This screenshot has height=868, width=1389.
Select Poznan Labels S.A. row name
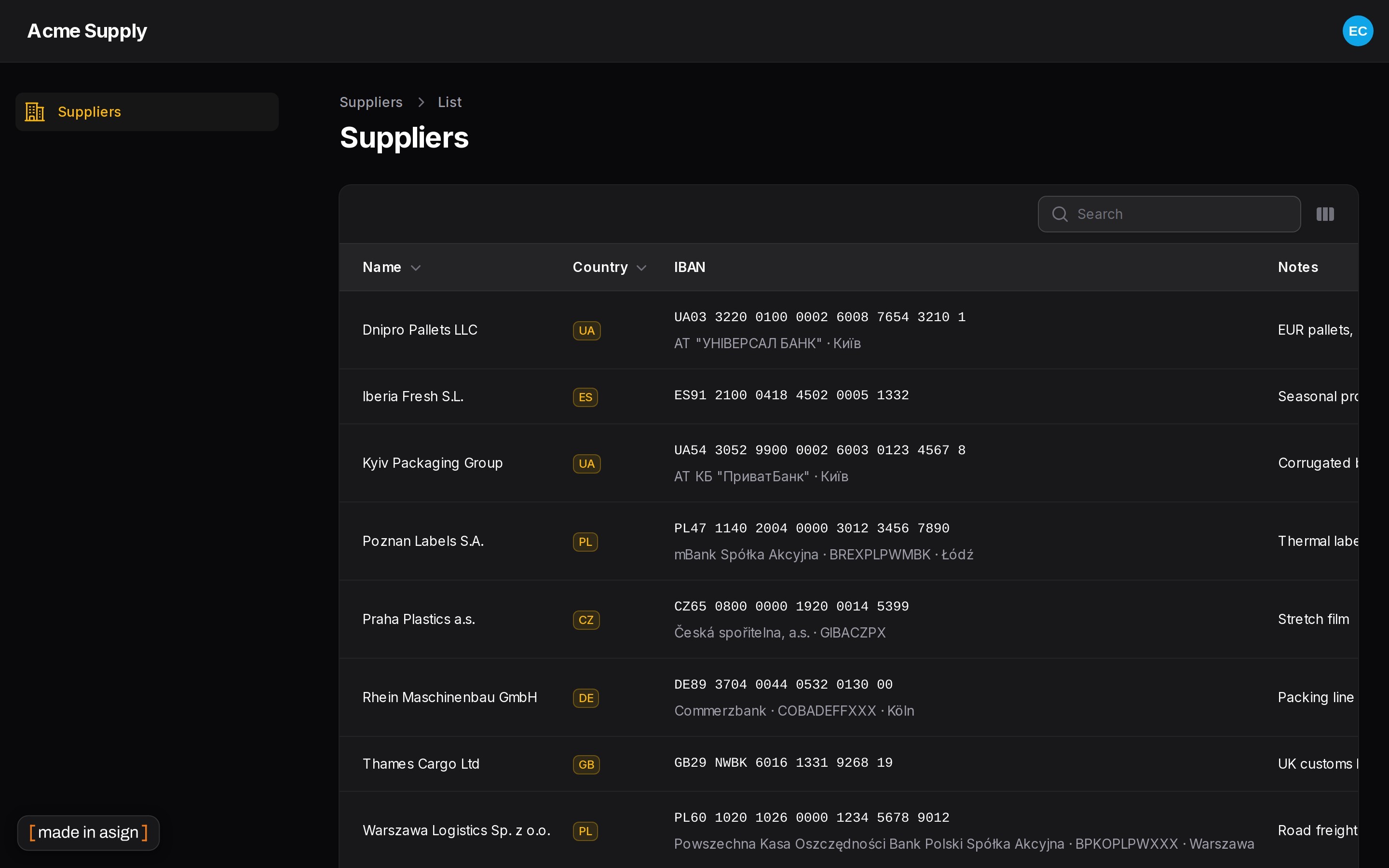tap(423, 542)
